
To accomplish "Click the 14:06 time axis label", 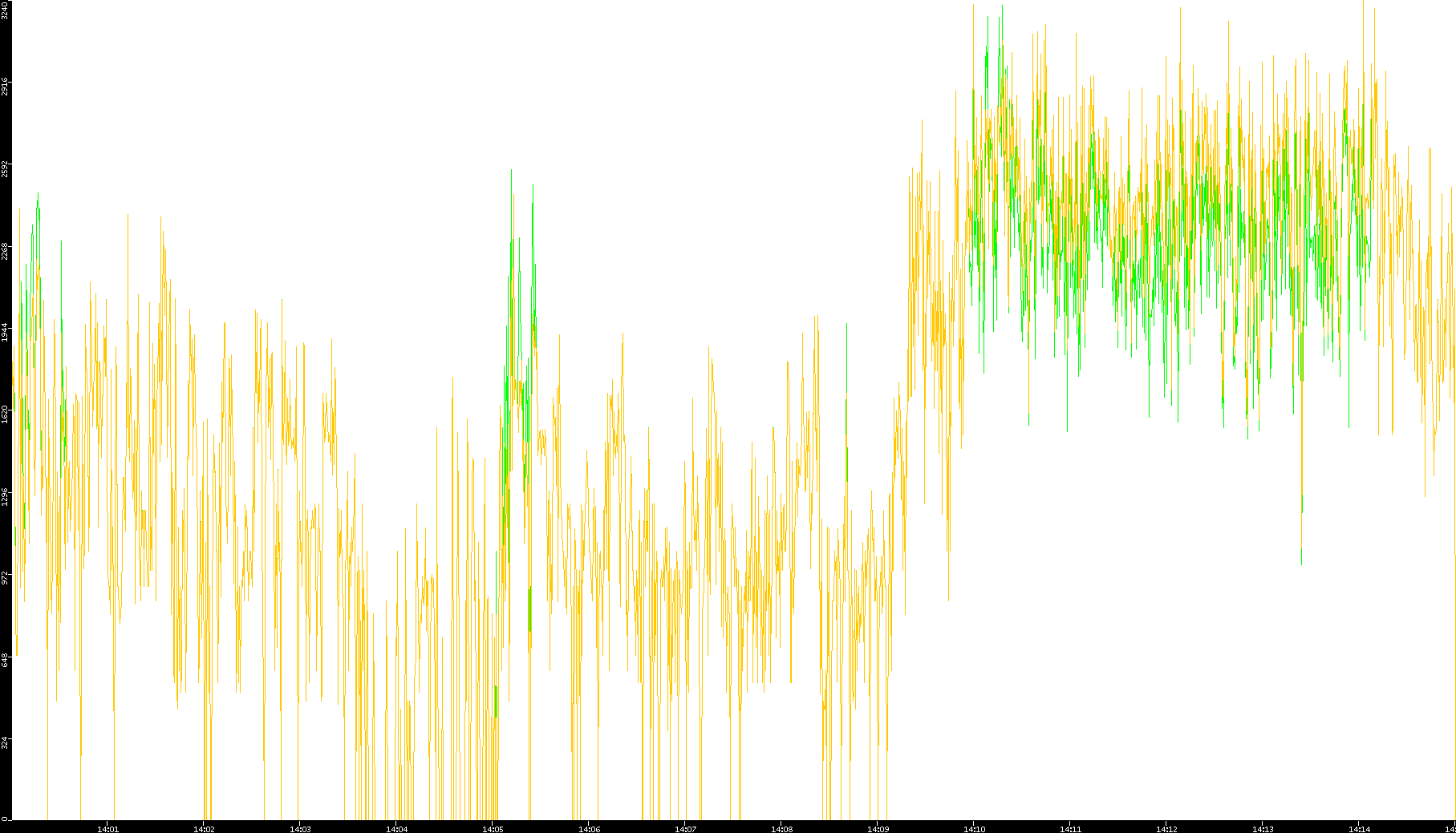I will pos(590,829).
